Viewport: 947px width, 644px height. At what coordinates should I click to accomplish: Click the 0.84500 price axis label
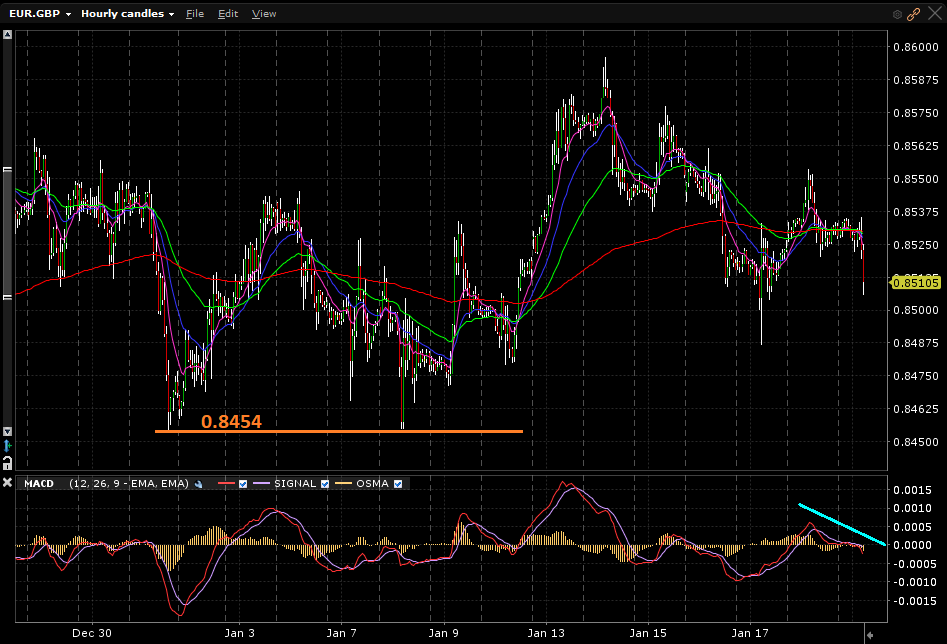tap(916, 442)
